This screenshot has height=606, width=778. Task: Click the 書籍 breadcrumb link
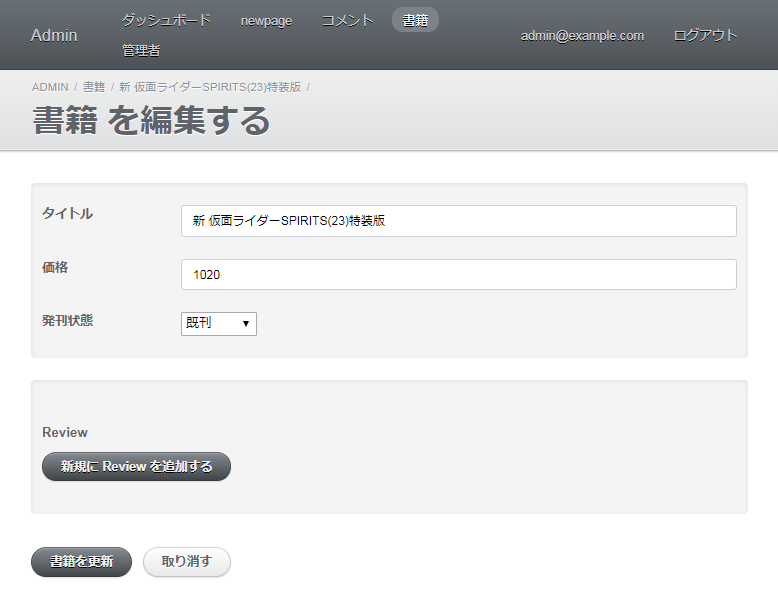tap(94, 87)
